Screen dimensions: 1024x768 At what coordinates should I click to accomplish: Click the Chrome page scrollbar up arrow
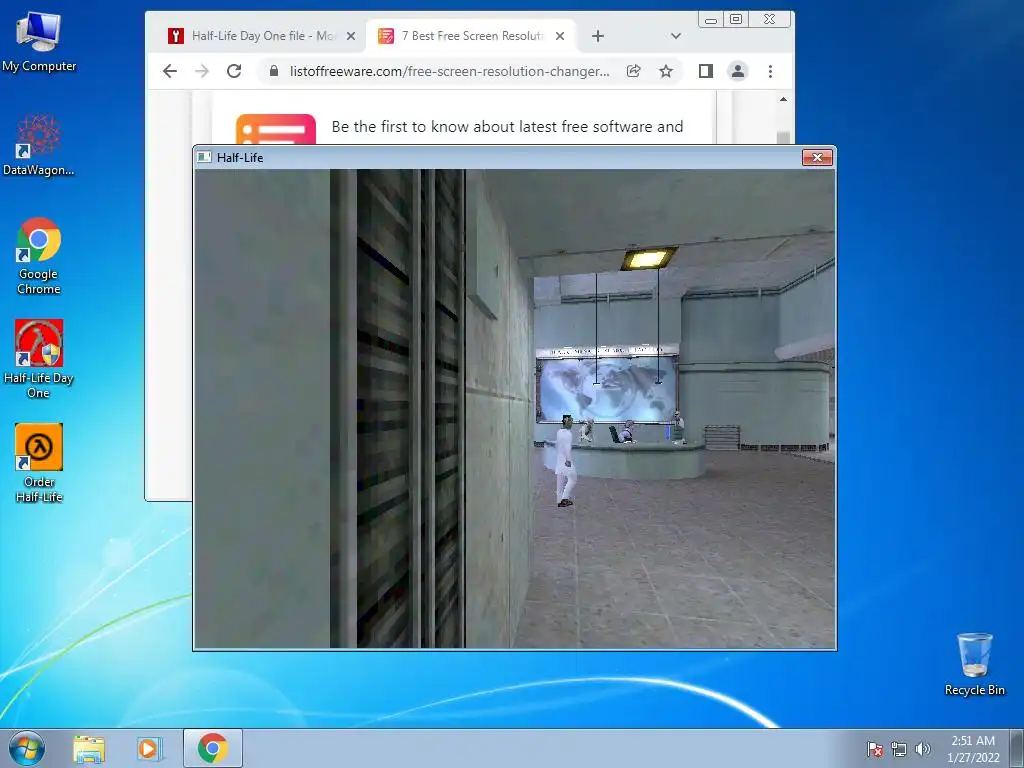tap(783, 100)
